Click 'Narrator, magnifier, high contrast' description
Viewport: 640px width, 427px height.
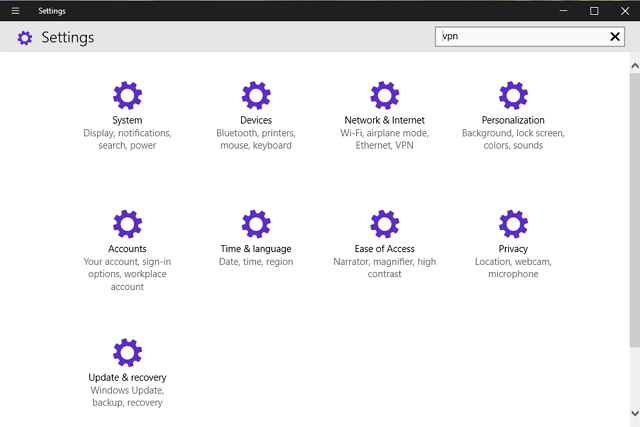coord(384,268)
